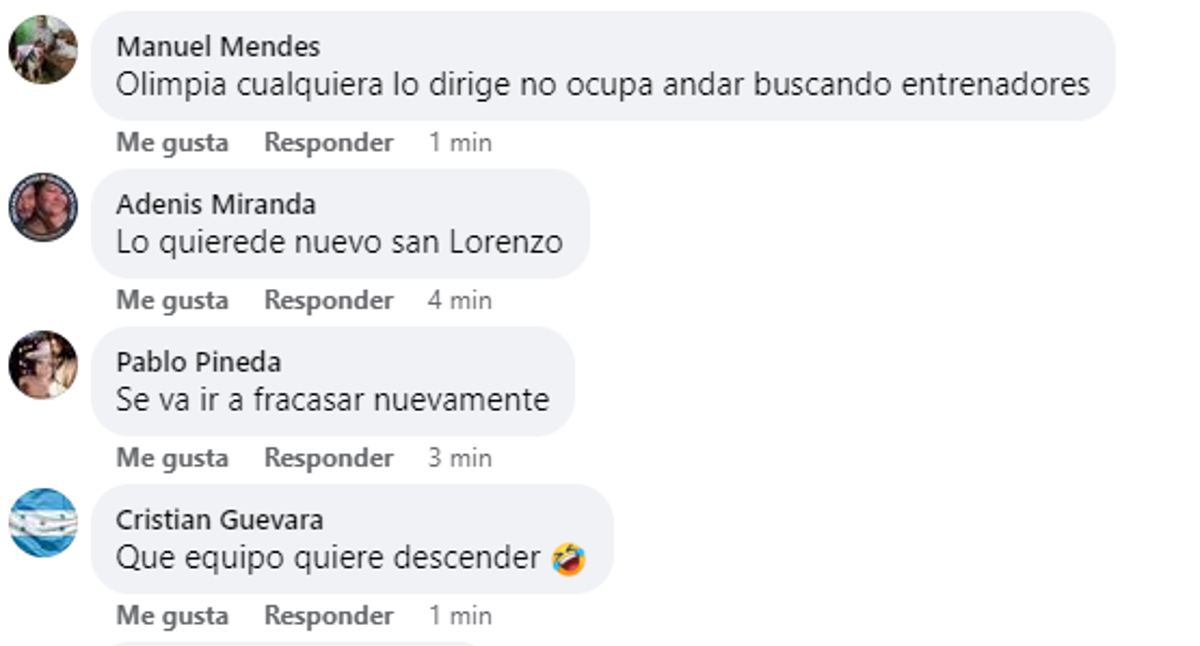Open Manuel Mendes' profile picture
Screen dimensions: 1200x646
(43, 50)
